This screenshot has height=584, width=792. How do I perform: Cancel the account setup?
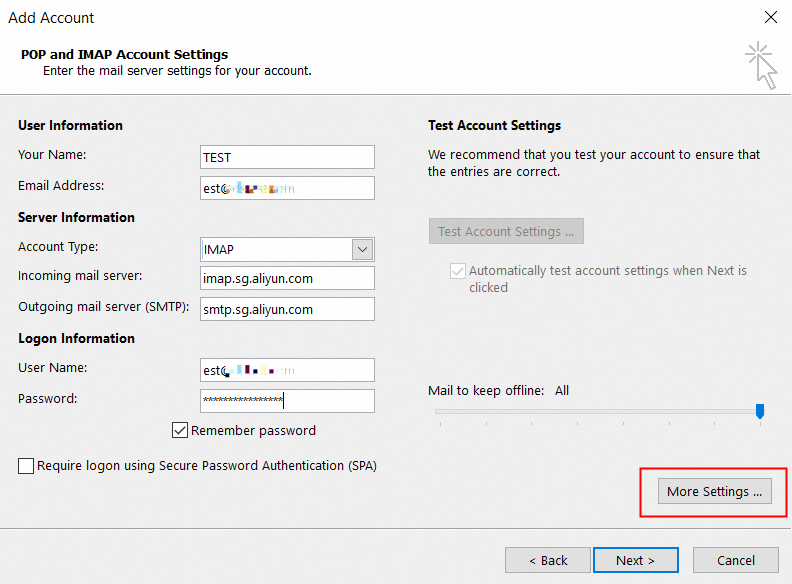(x=736, y=560)
